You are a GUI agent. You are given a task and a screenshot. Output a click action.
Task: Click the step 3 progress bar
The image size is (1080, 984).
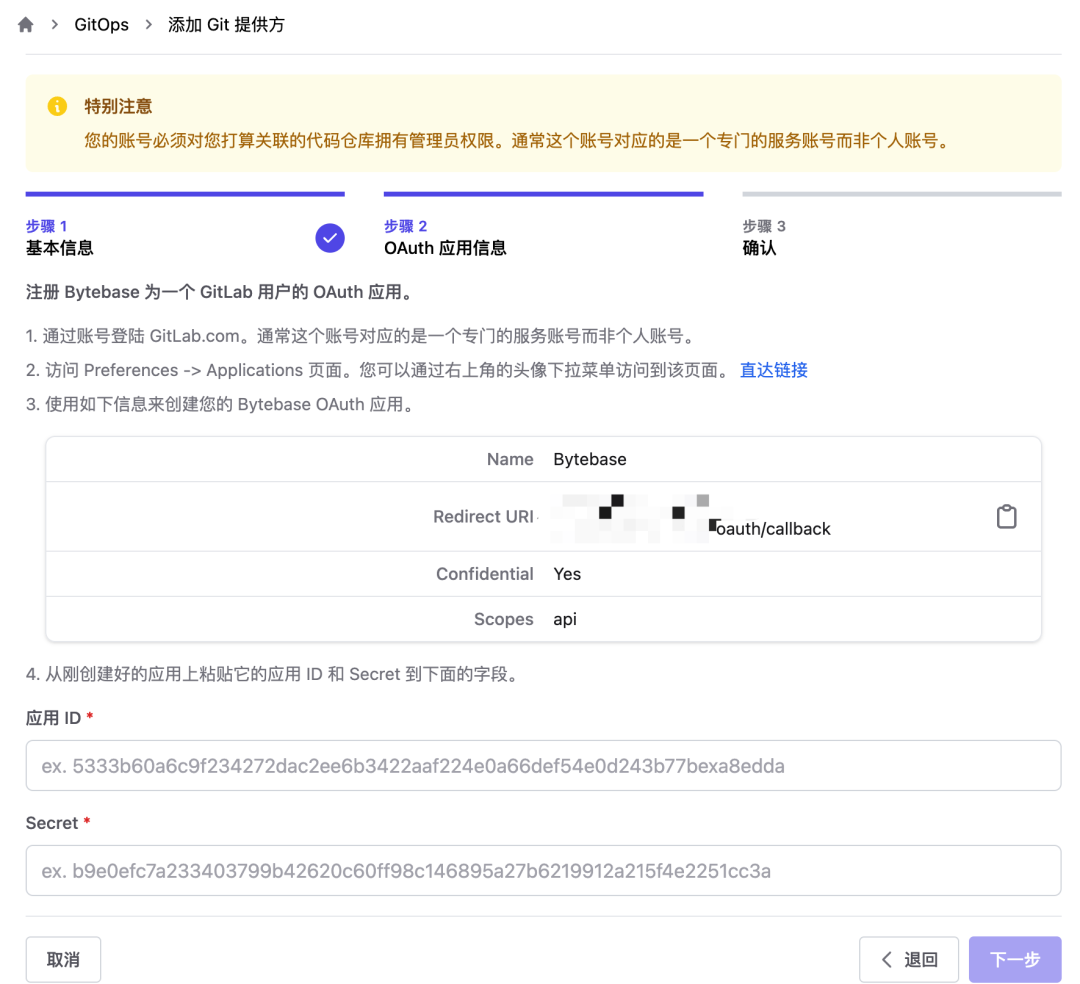(902, 194)
